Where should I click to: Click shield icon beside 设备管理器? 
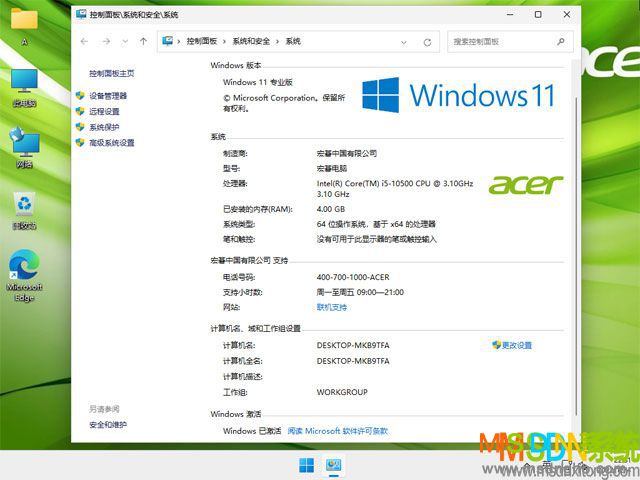point(80,96)
